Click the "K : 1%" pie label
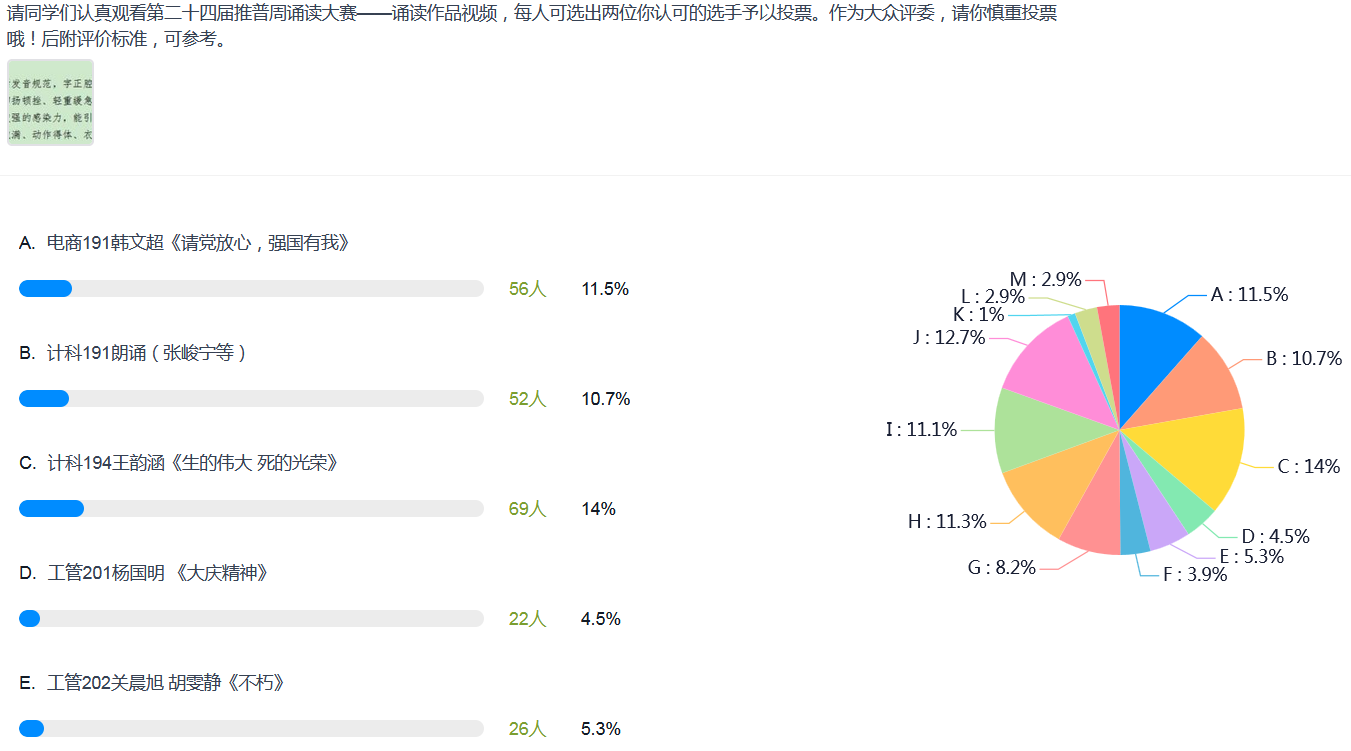This screenshot has width=1351, height=751. [x=978, y=315]
